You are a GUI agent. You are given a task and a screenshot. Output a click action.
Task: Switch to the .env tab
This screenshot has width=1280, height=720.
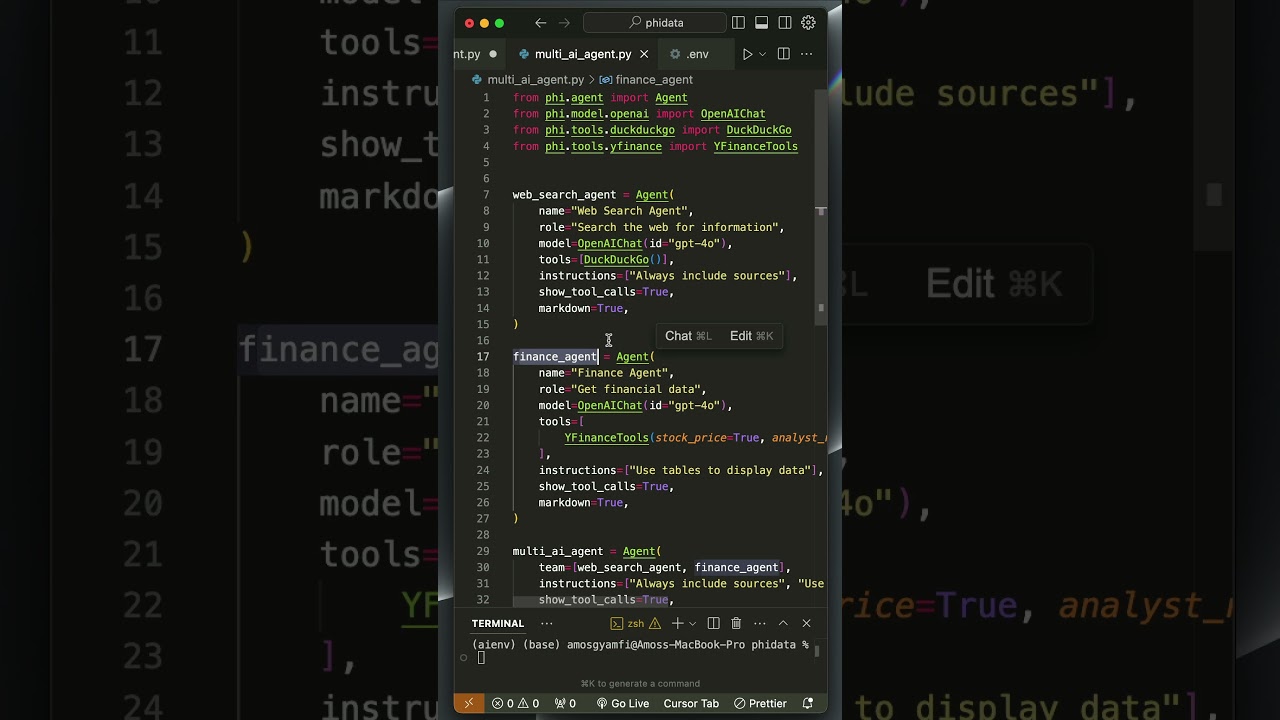[697, 54]
